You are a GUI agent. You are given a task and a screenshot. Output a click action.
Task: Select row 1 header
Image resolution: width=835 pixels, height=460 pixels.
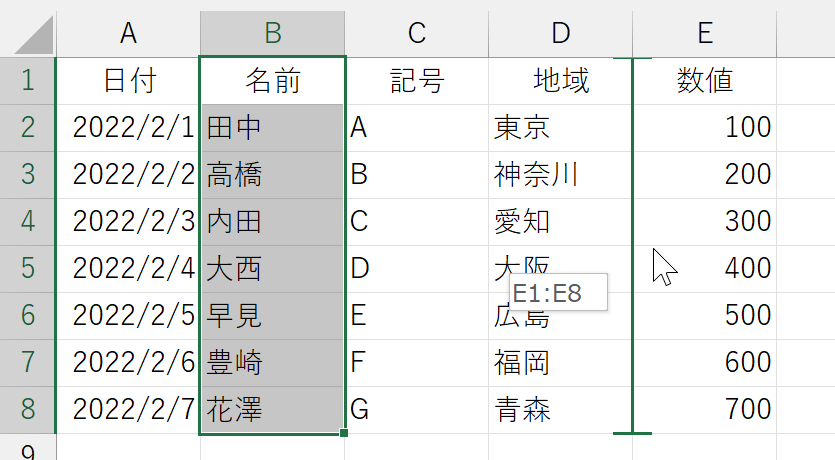28,81
